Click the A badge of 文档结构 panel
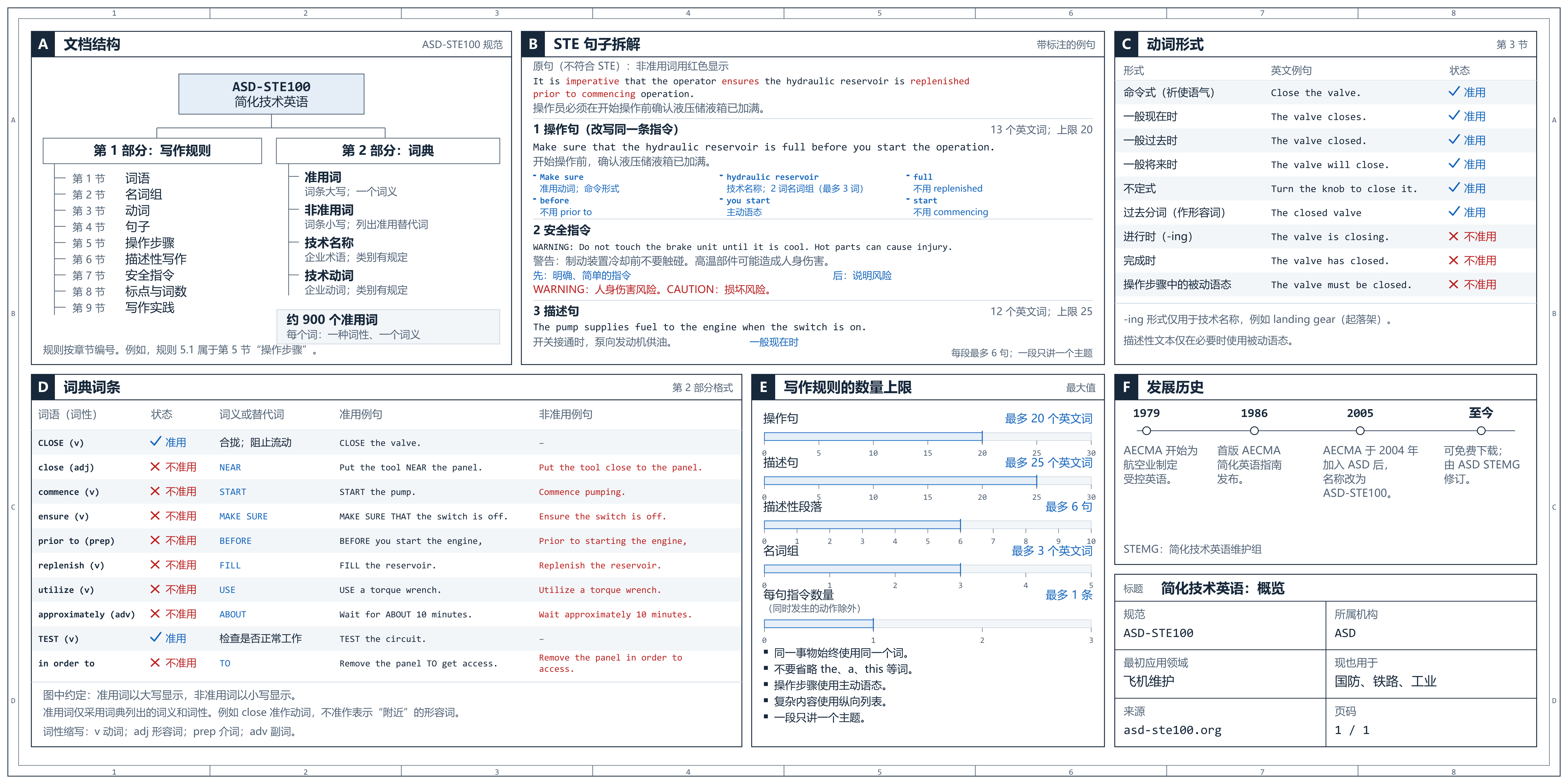Image resolution: width=1568 pixels, height=784 pixels. tap(43, 44)
